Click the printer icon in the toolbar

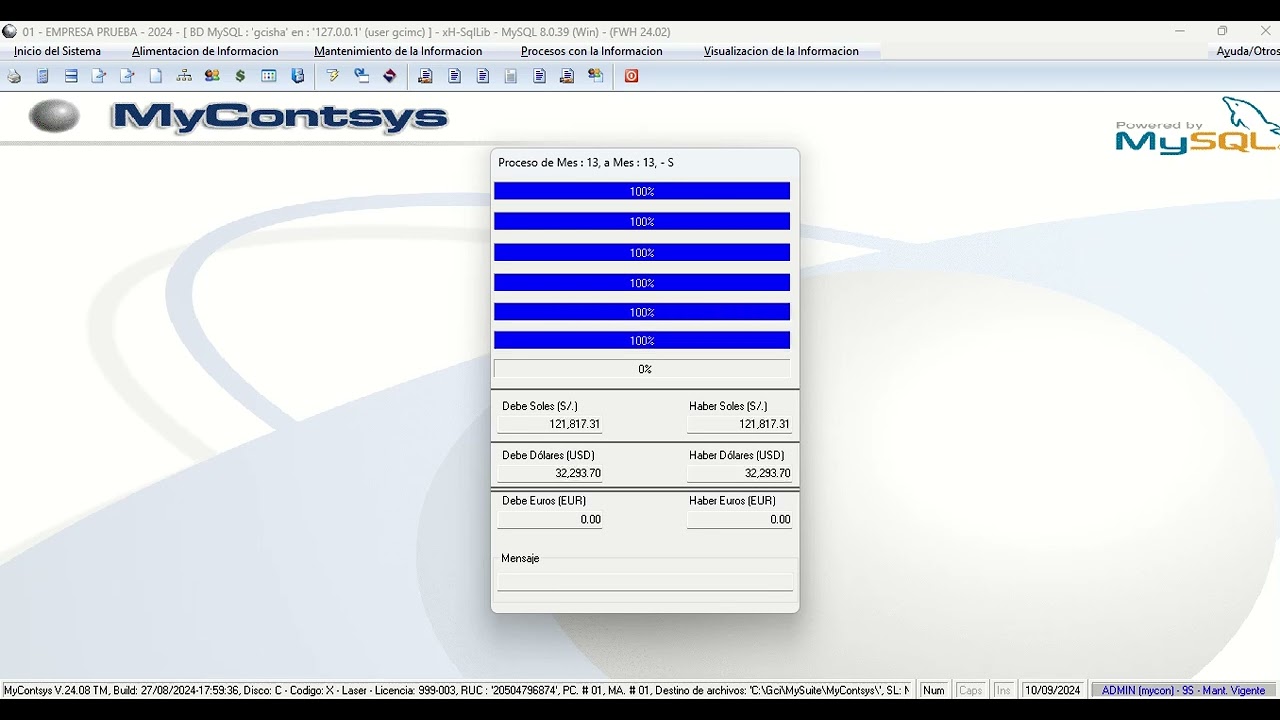14,76
